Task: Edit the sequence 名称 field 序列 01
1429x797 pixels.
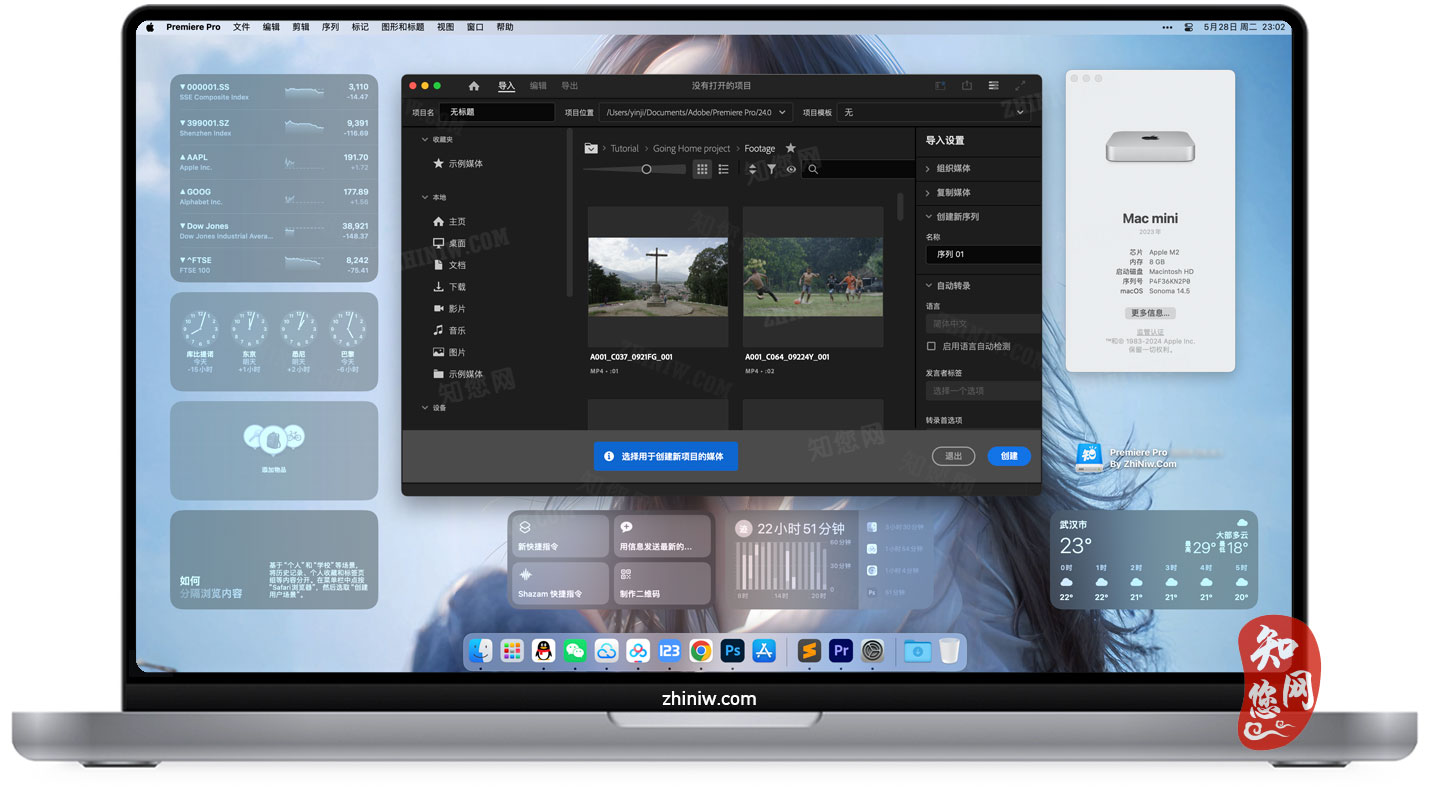Action: click(983, 254)
